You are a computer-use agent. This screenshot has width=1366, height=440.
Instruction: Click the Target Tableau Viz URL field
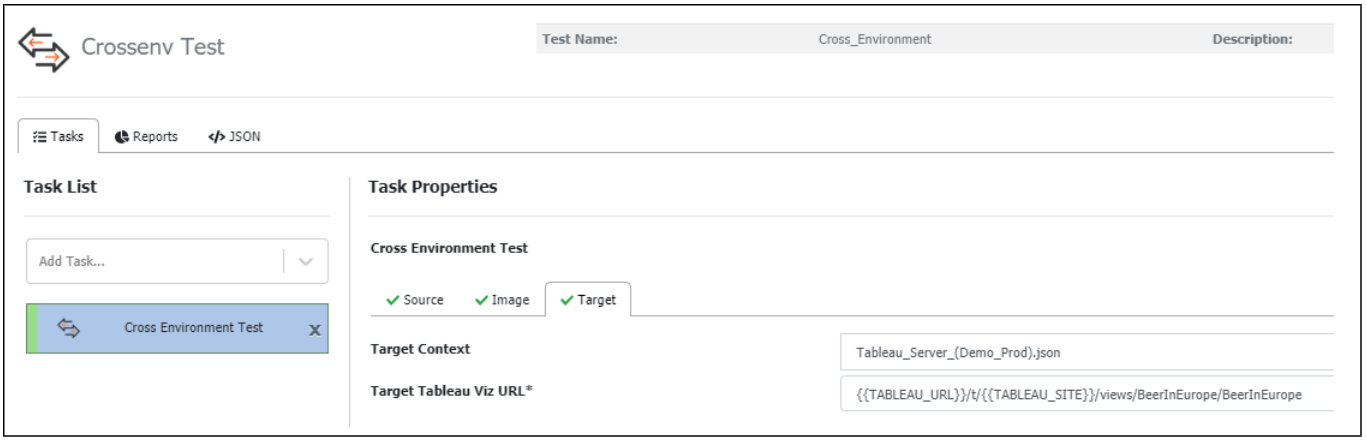1086,395
